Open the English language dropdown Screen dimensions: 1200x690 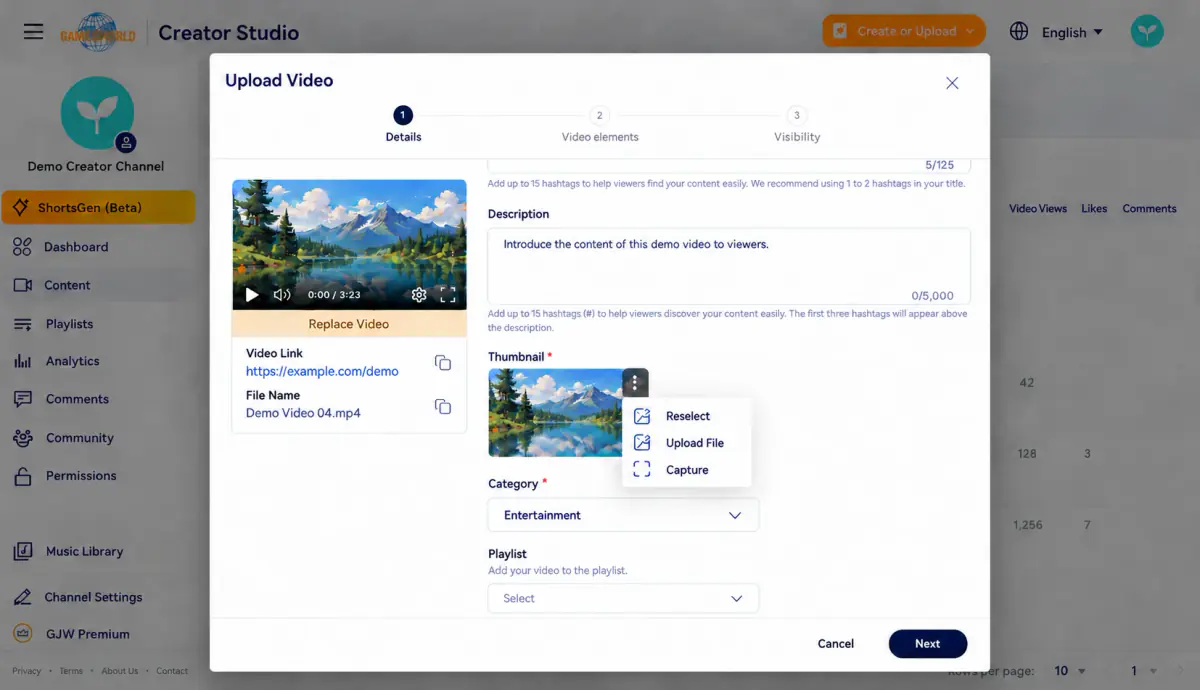coord(1072,32)
